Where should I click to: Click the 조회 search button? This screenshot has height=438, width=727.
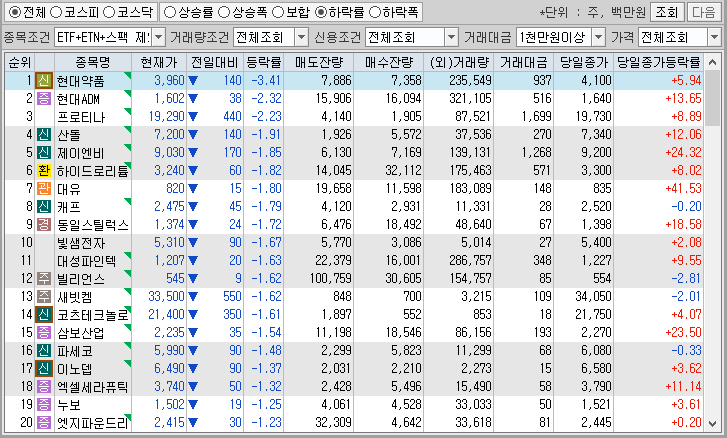pyautogui.click(x=667, y=12)
